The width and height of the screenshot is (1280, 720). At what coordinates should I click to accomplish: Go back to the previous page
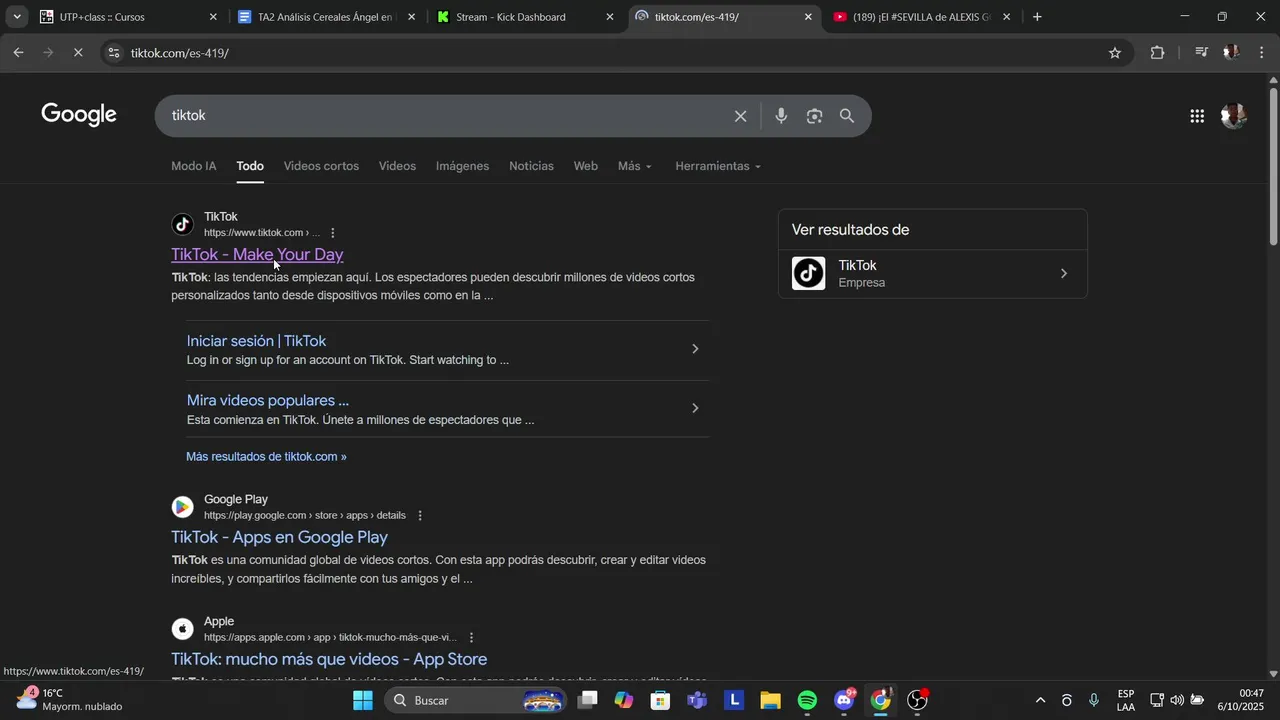(x=18, y=53)
